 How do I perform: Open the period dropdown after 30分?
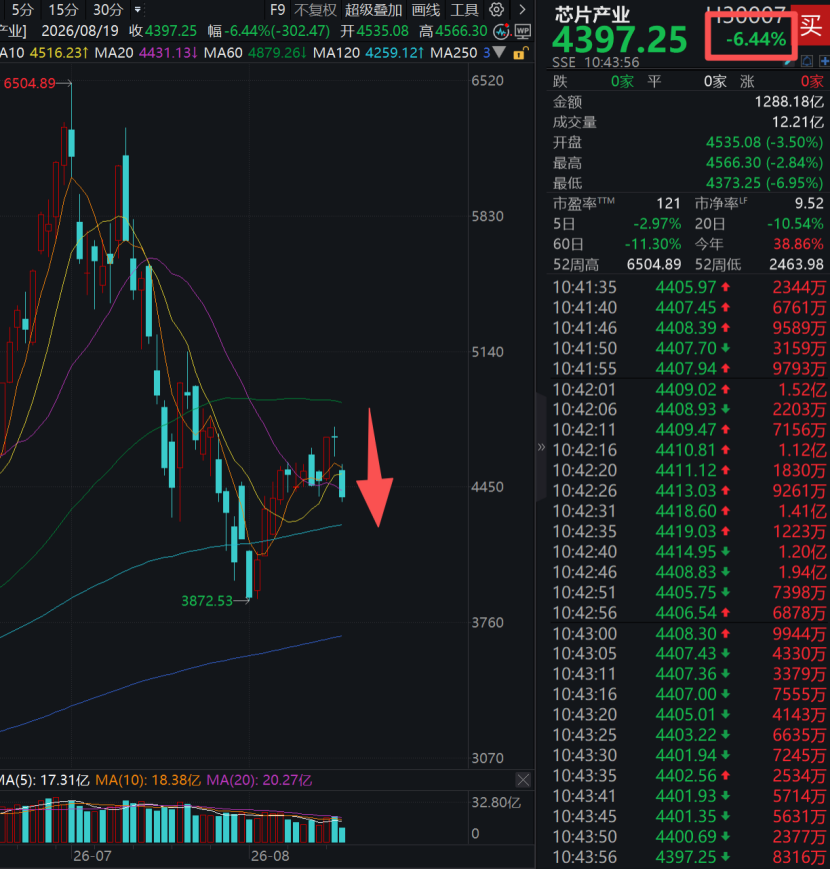click(x=138, y=9)
